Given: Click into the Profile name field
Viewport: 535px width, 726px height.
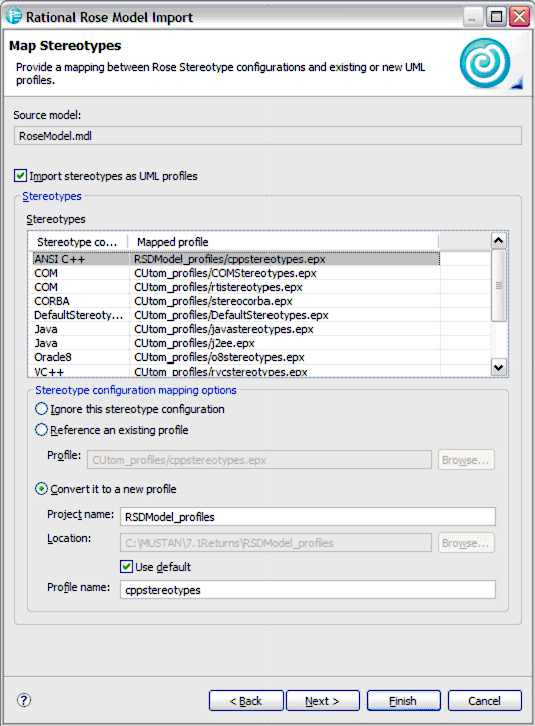Looking at the screenshot, I should (x=308, y=590).
